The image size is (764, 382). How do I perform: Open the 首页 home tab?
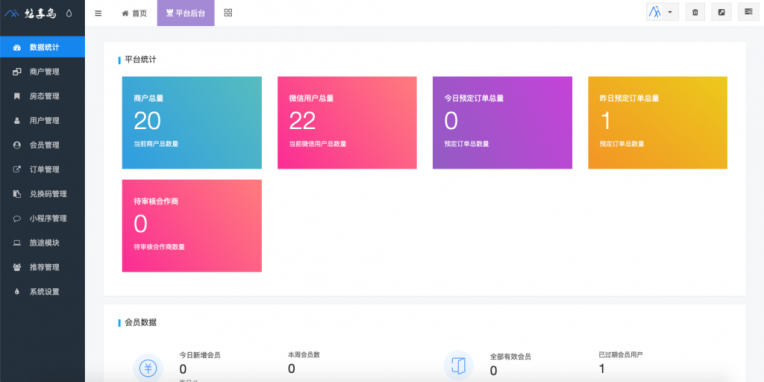(x=134, y=13)
